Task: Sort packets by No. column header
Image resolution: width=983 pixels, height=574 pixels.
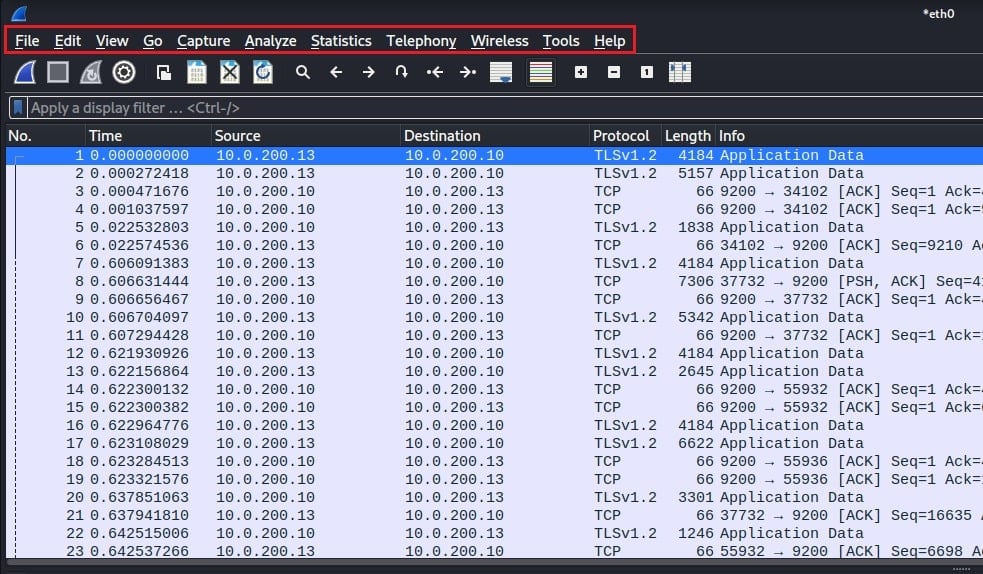Action: point(45,136)
